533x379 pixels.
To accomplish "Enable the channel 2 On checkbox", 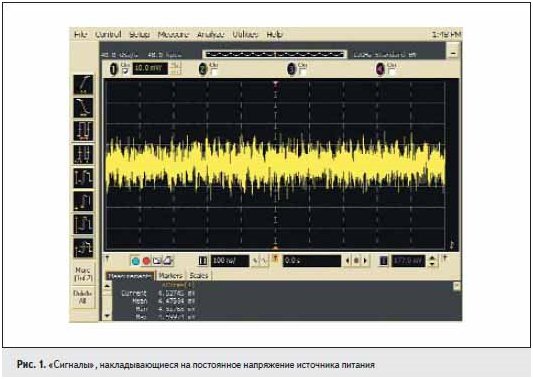I will coord(214,72).
